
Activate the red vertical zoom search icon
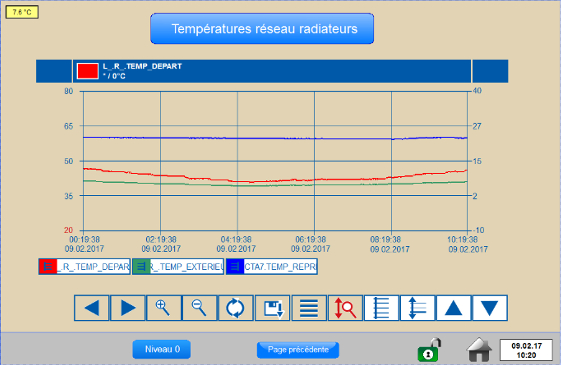click(x=345, y=308)
